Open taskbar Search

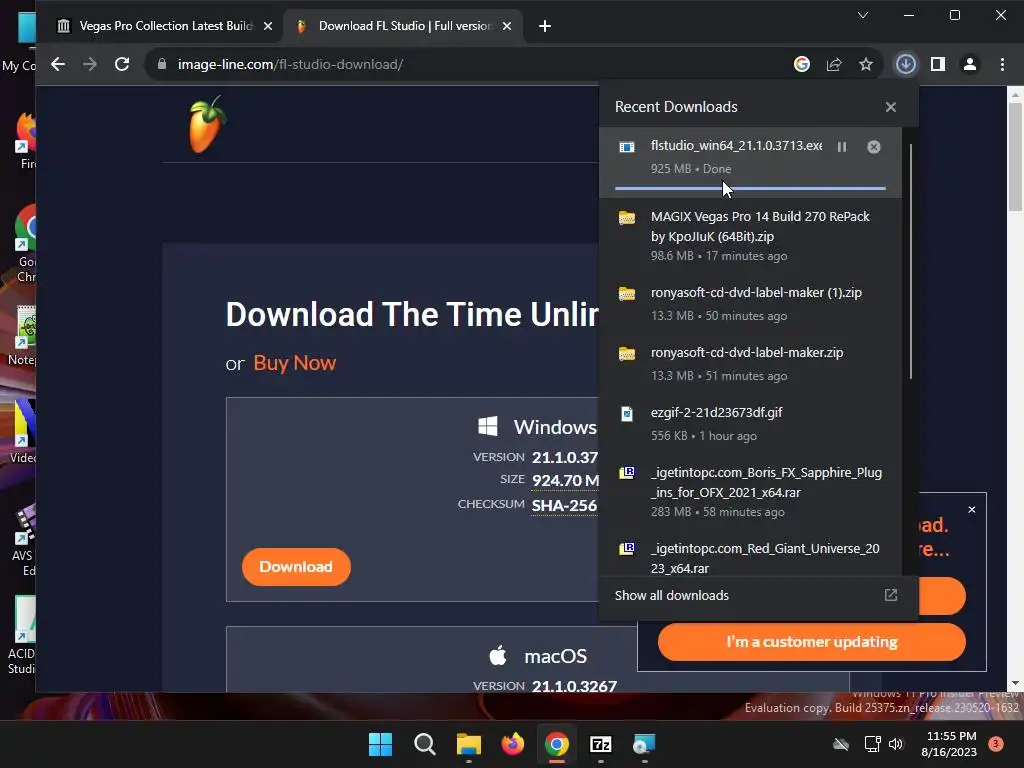(x=424, y=744)
